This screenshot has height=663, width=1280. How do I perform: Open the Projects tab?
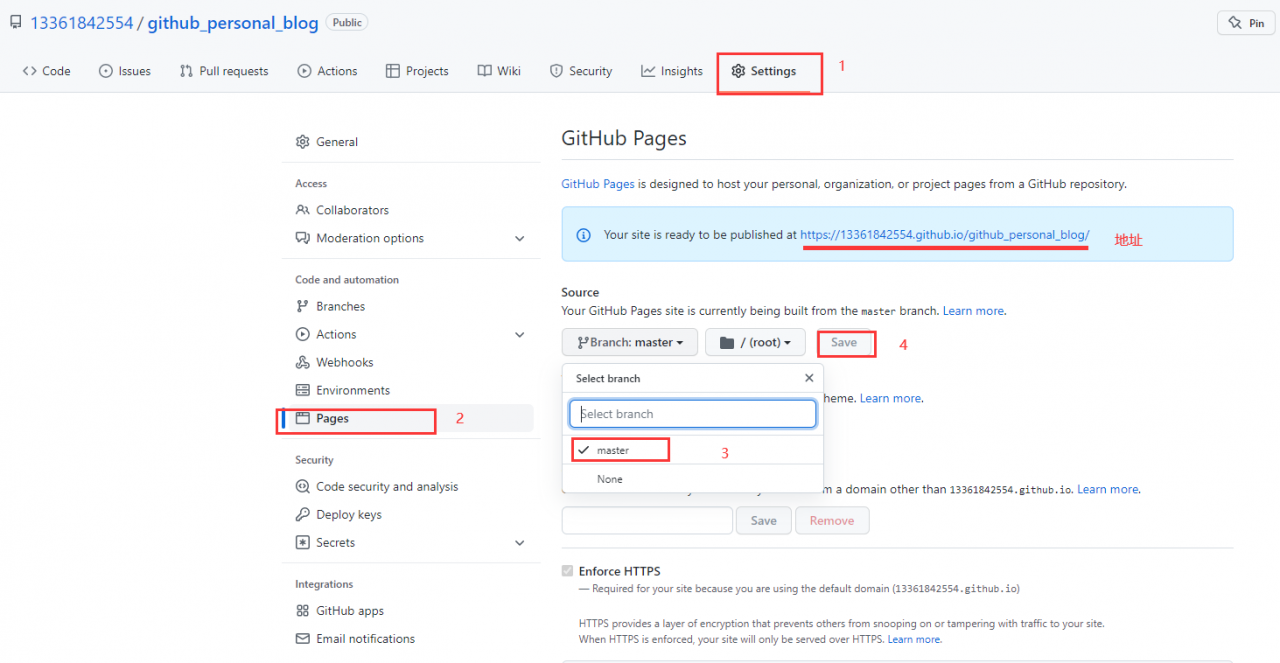(417, 71)
